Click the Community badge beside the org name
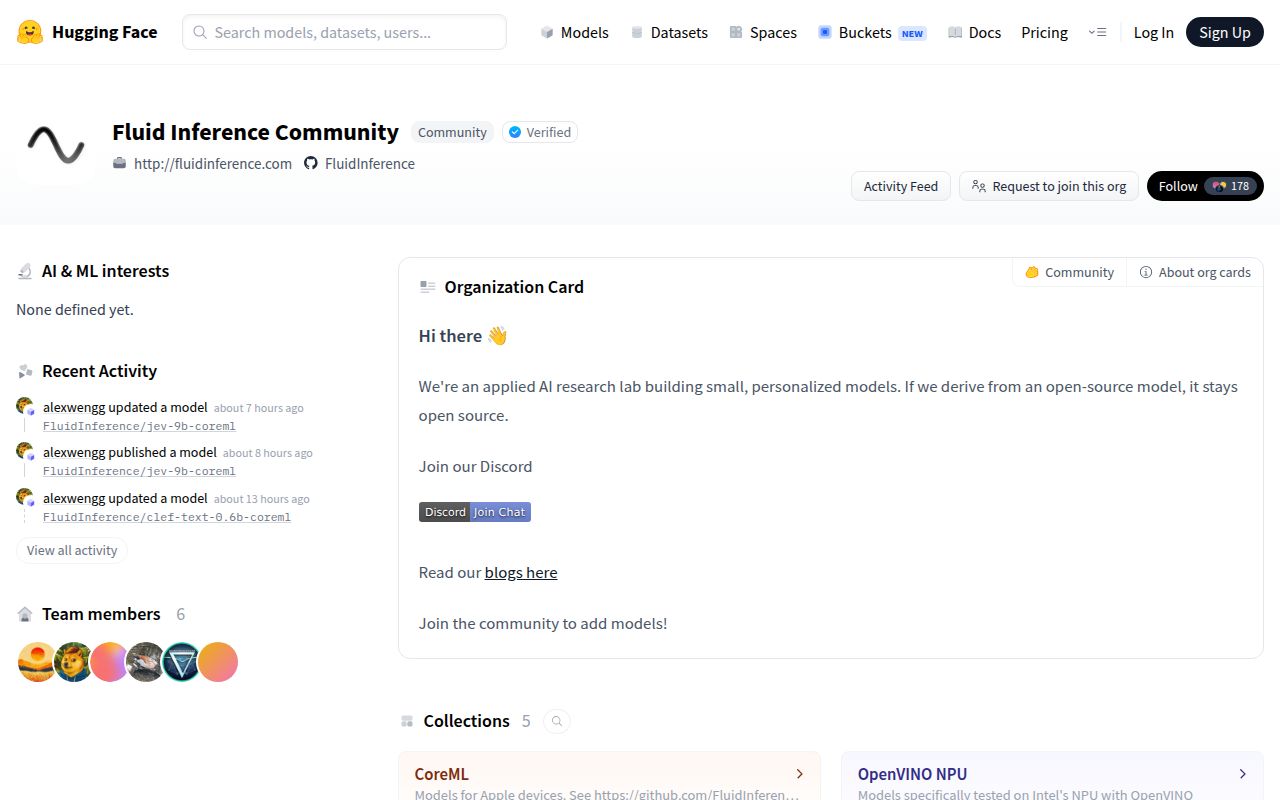Image resolution: width=1280 pixels, height=800 pixels. point(452,132)
